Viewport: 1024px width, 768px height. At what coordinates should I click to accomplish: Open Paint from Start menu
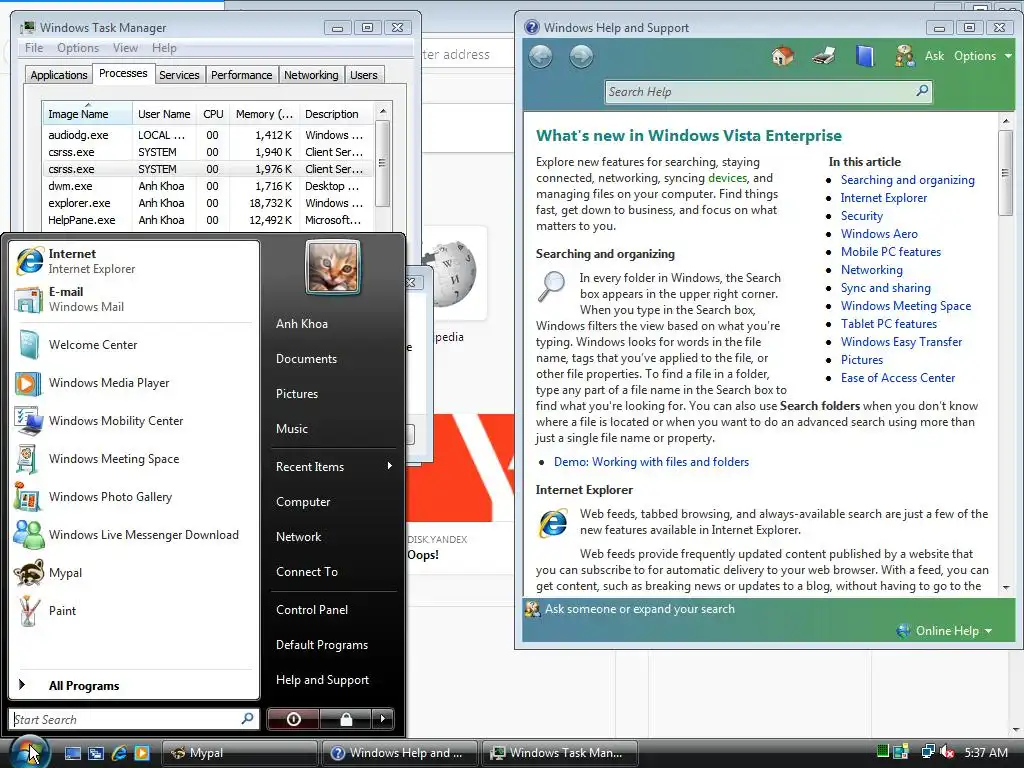click(135, 611)
